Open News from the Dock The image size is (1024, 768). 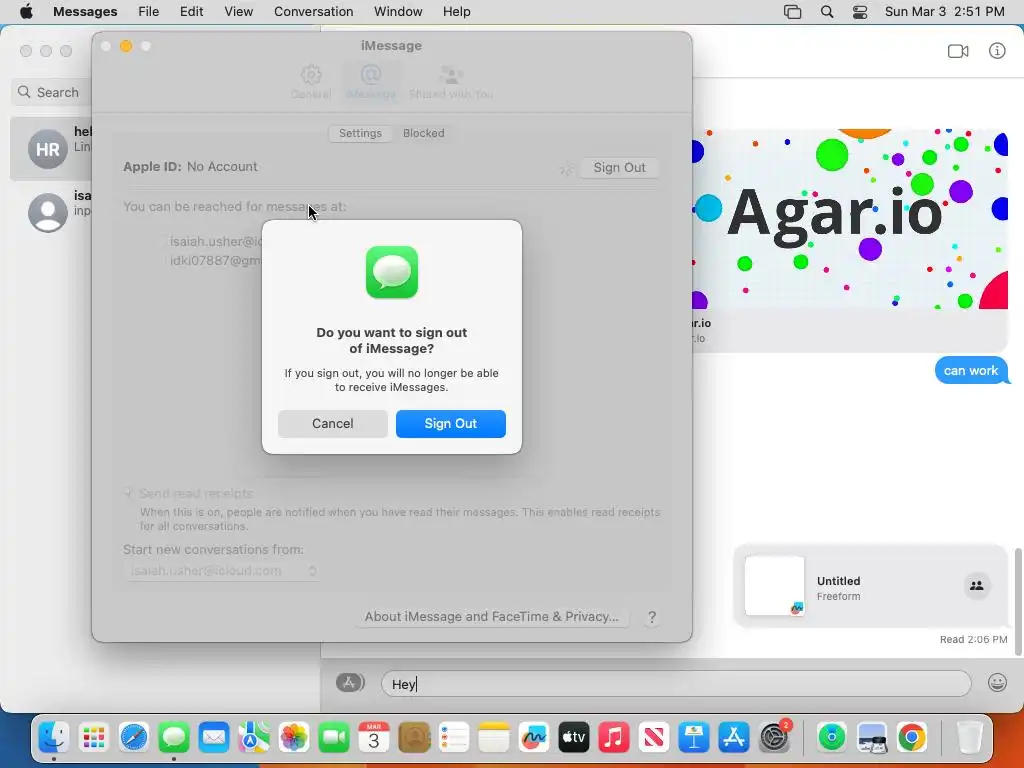[x=654, y=738]
